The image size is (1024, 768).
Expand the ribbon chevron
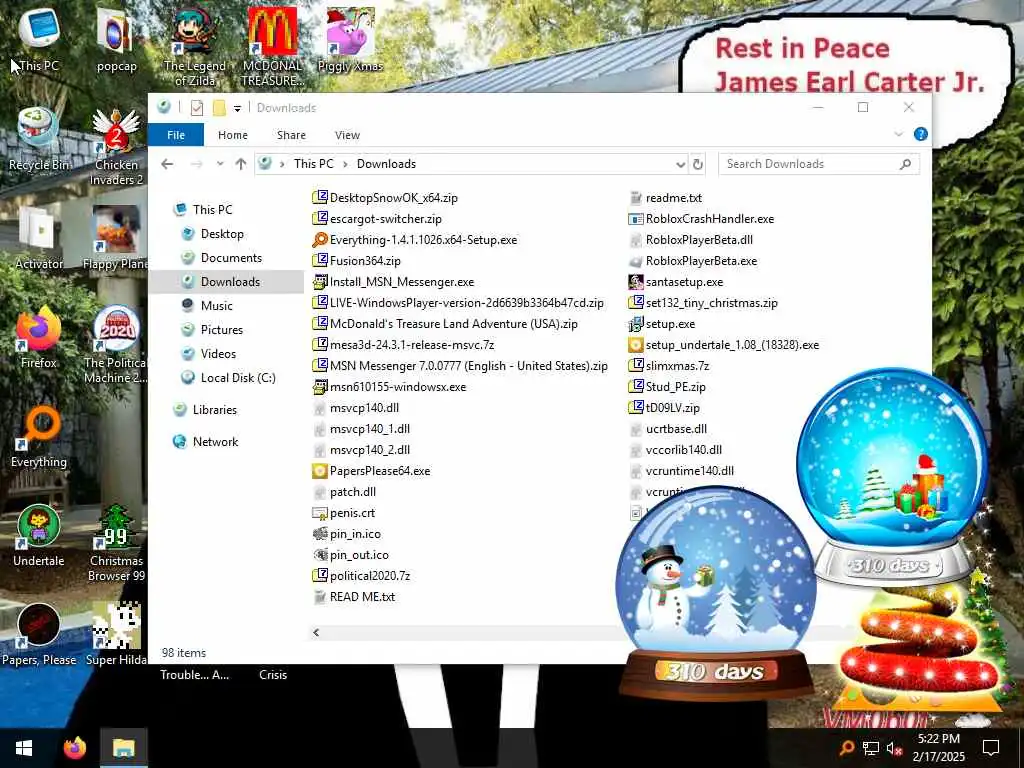tap(899, 135)
